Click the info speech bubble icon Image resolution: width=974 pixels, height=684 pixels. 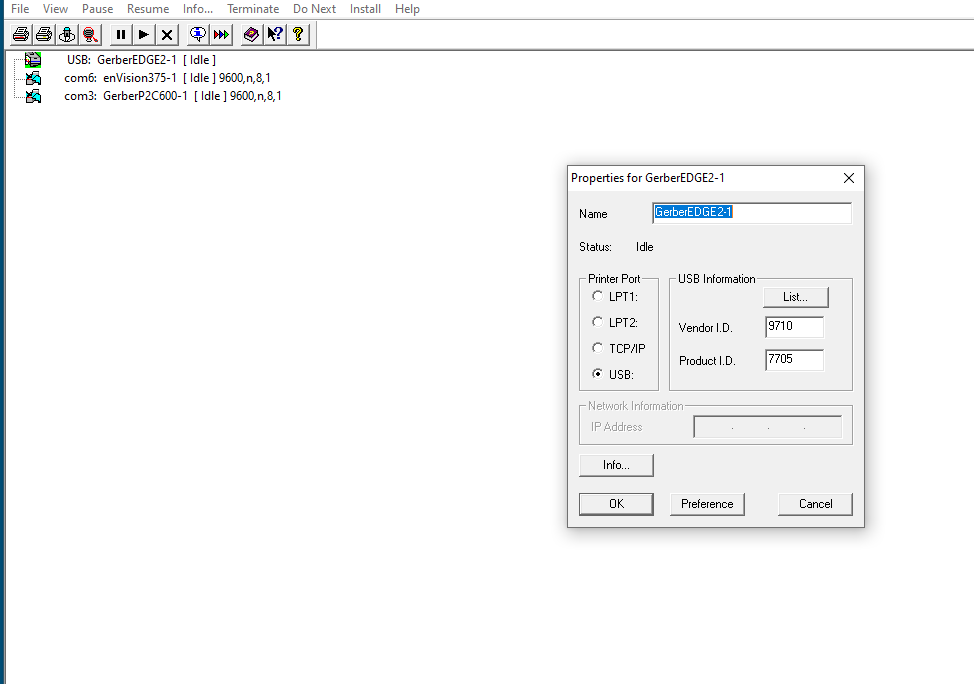198,34
